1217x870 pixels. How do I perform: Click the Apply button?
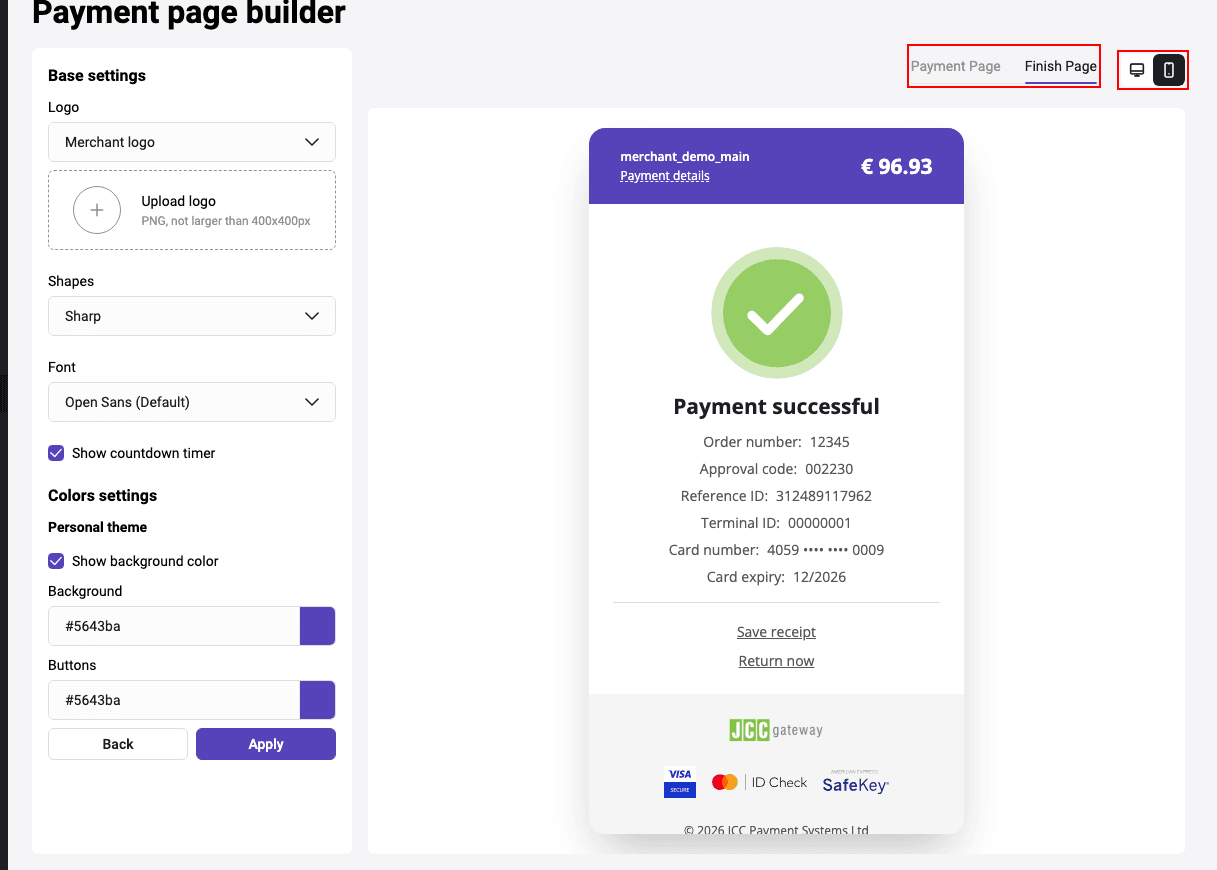(266, 744)
